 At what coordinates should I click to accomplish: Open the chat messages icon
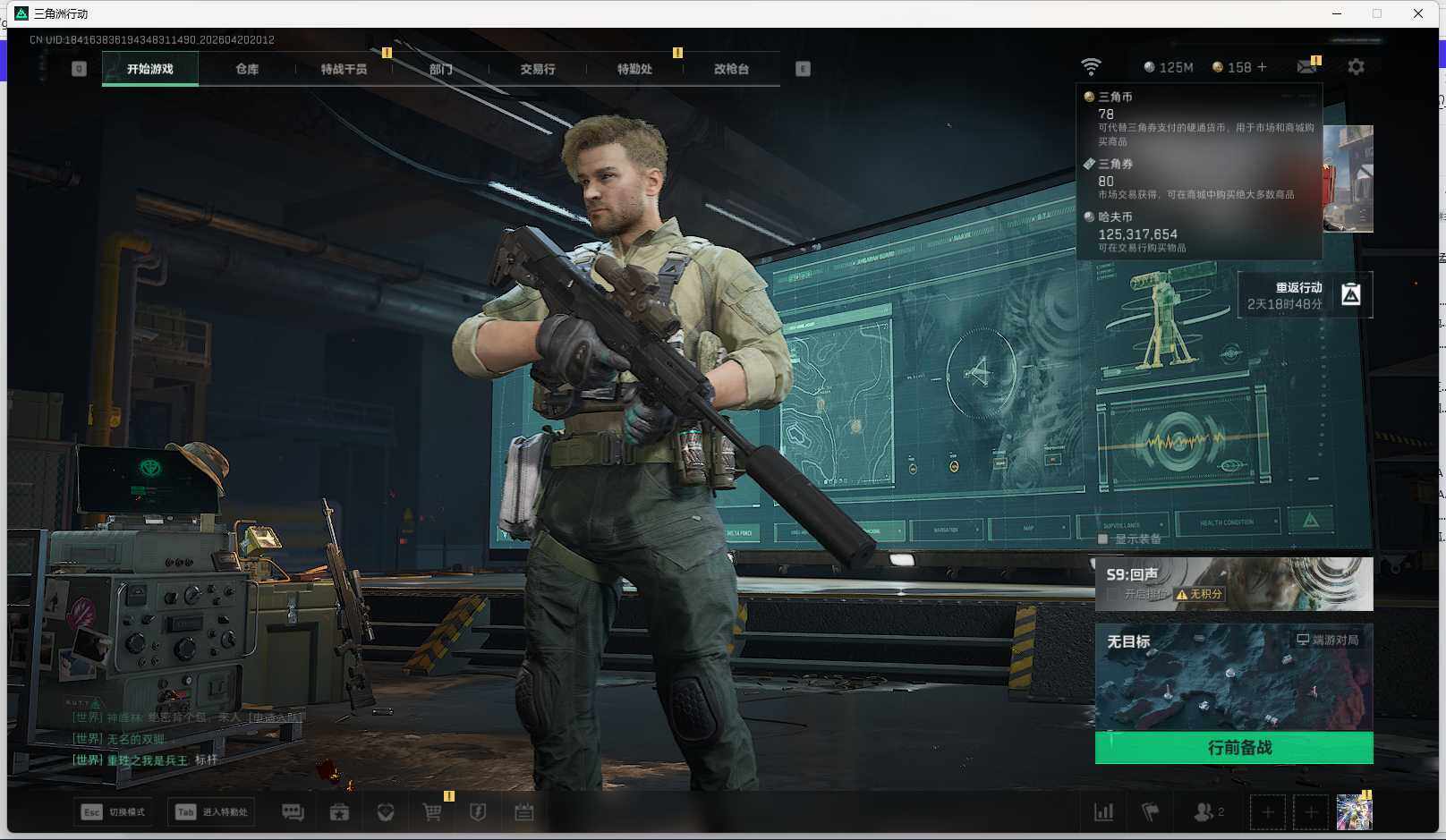293,812
